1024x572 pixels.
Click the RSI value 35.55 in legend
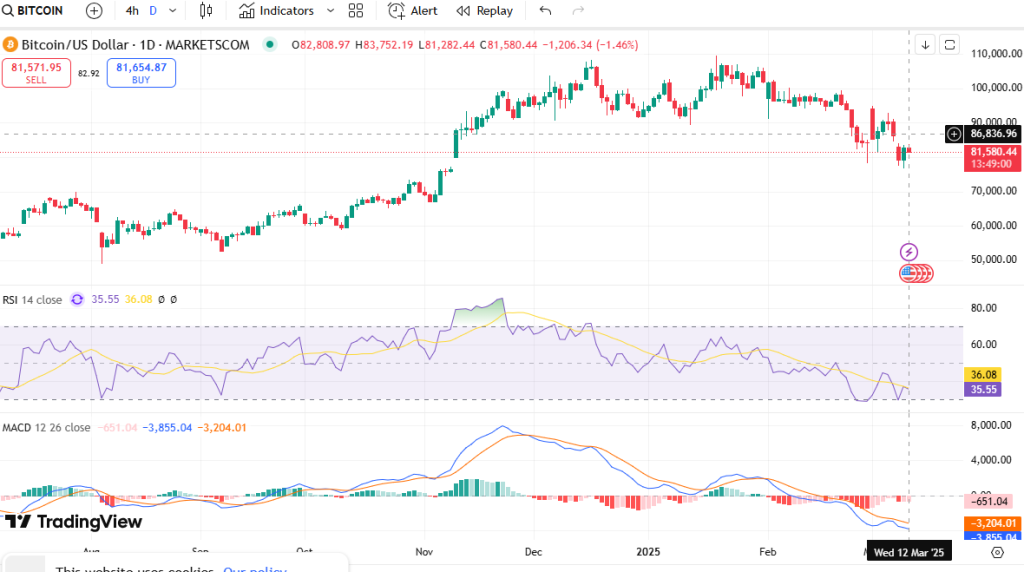[105, 299]
